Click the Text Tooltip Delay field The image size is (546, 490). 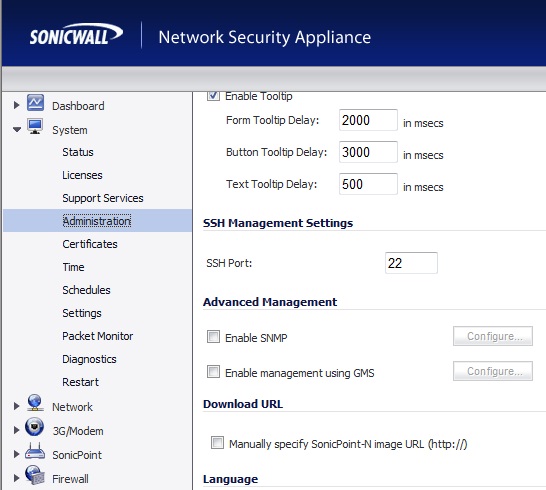pos(368,184)
